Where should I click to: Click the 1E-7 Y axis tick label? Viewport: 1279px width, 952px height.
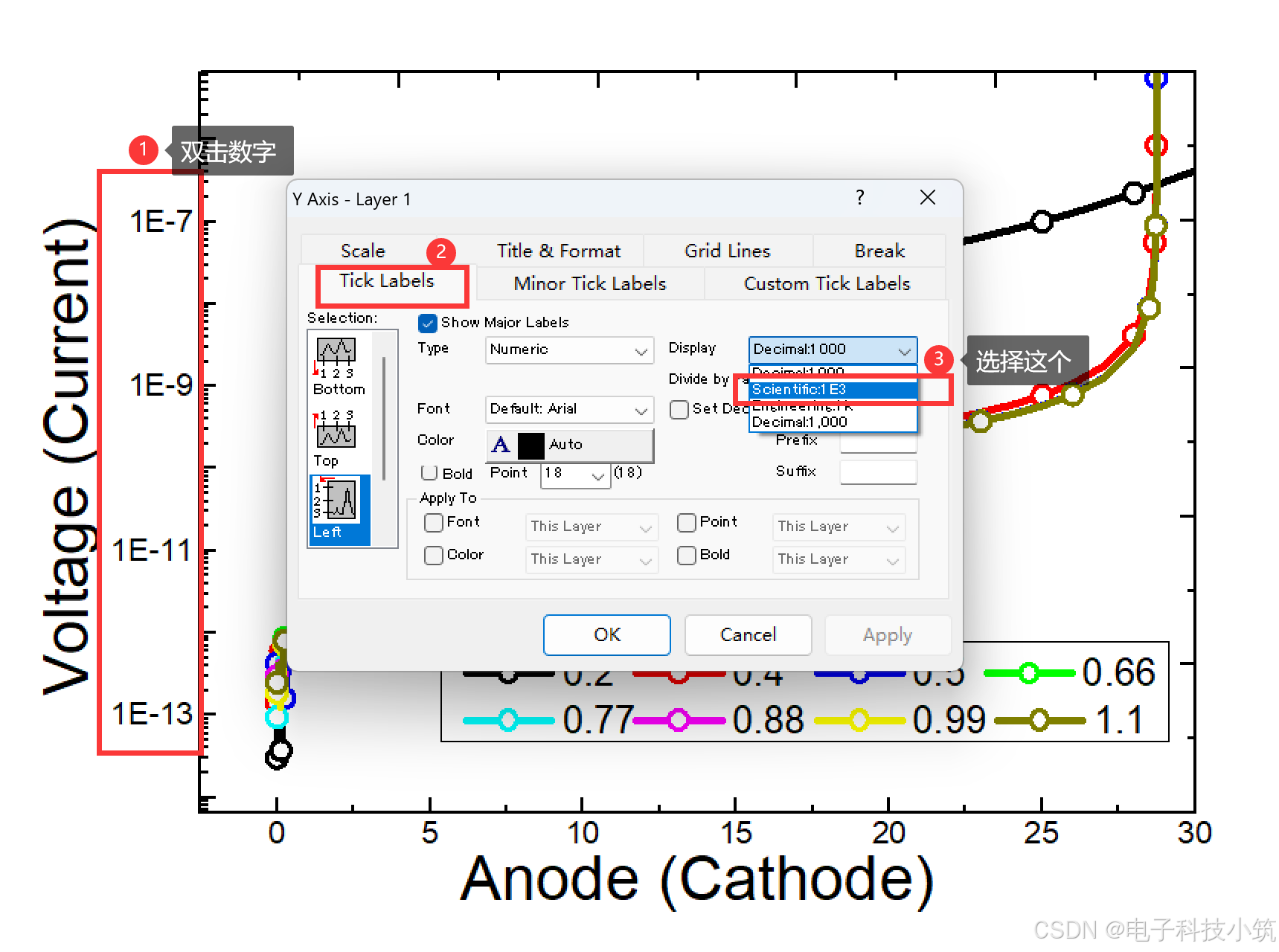tap(161, 222)
